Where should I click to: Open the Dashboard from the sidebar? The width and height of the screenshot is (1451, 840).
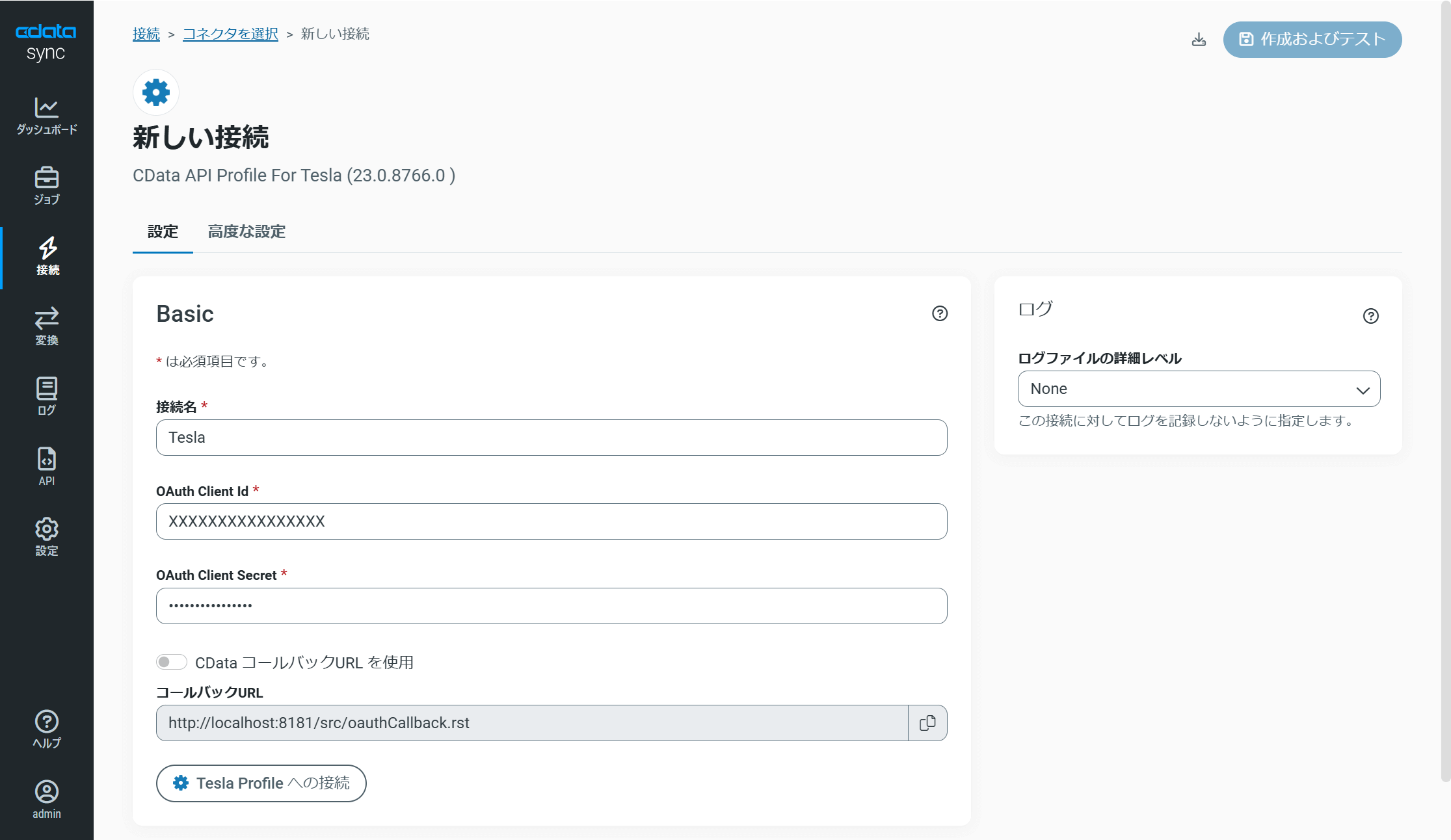[x=46, y=116]
